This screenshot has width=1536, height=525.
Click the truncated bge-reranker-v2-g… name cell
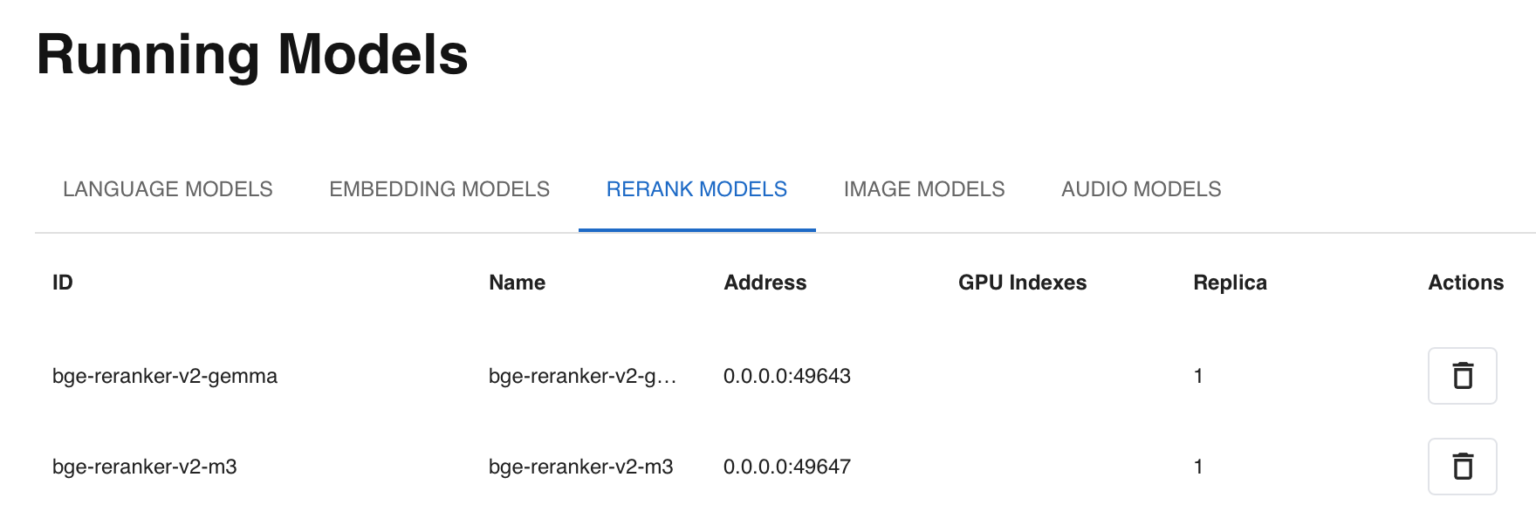pos(583,377)
